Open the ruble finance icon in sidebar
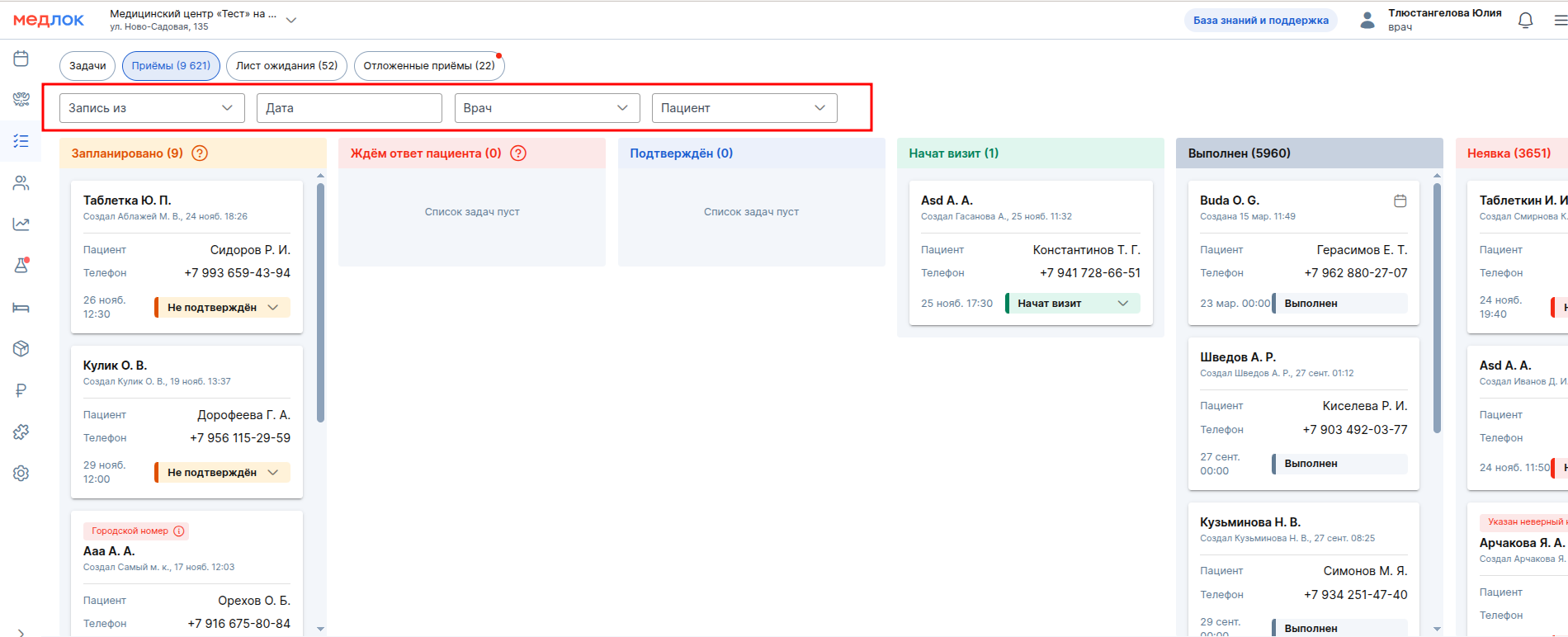This screenshot has height=637, width=1568. [21, 390]
